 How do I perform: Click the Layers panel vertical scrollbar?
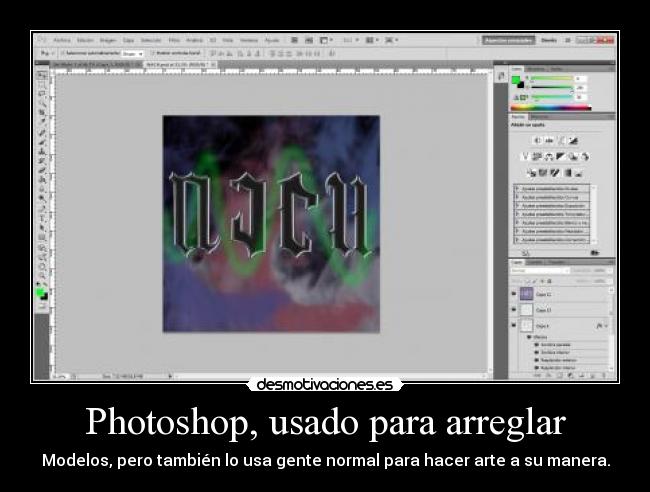point(611,328)
